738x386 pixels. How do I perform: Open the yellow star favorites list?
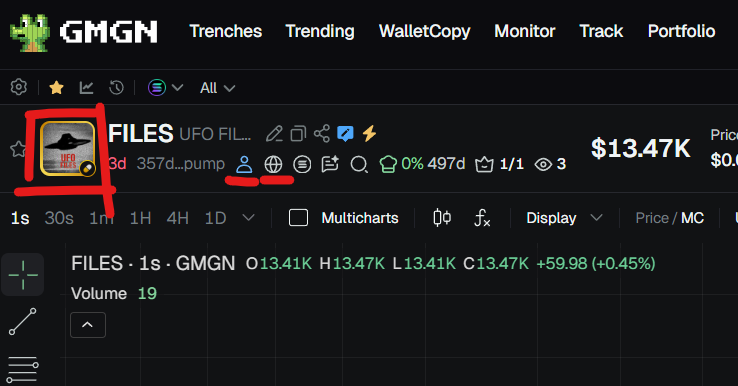[56, 87]
